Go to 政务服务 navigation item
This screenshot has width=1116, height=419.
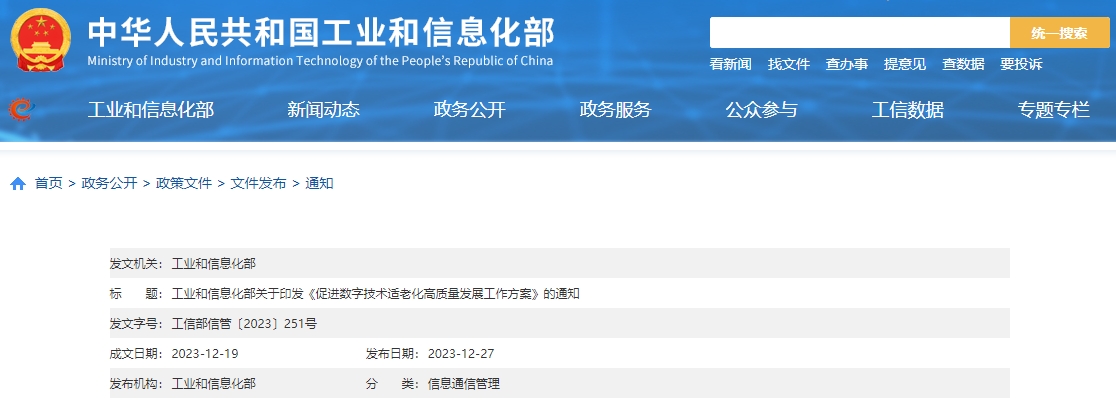tap(615, 110)
